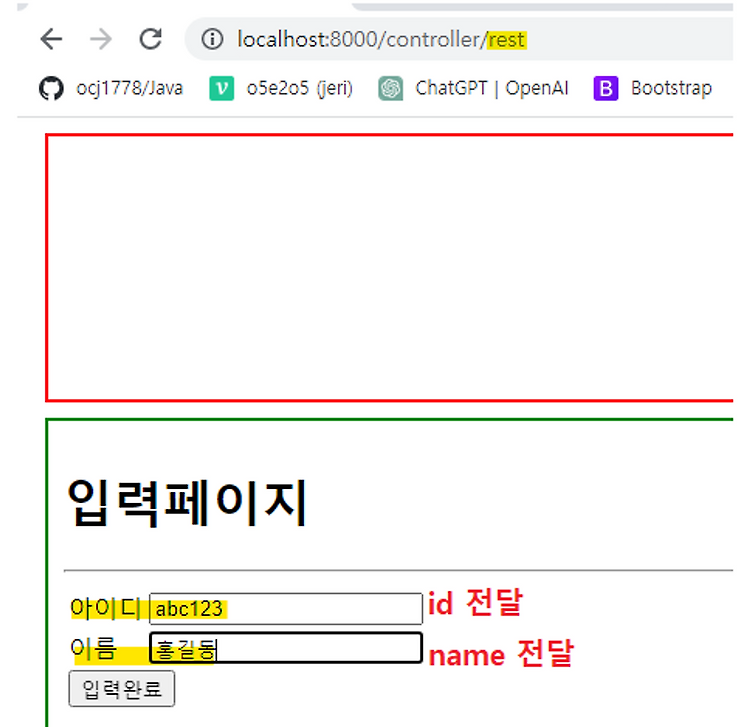This screenshot has height=727, width=750.
Task: Click the purple Bootstrap B icon
Action: point(606,88)
